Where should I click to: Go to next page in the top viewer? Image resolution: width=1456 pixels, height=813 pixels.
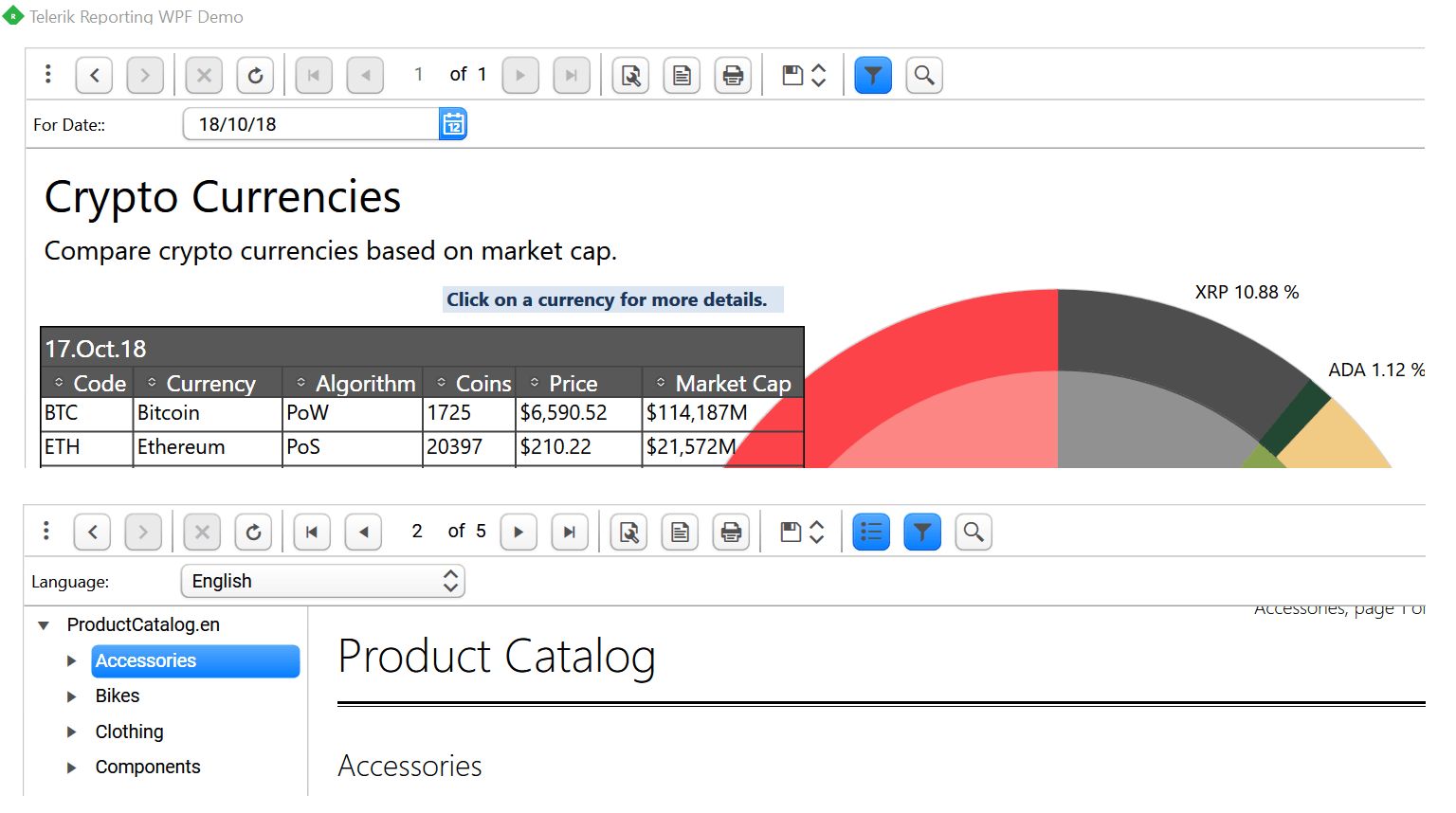520,75
